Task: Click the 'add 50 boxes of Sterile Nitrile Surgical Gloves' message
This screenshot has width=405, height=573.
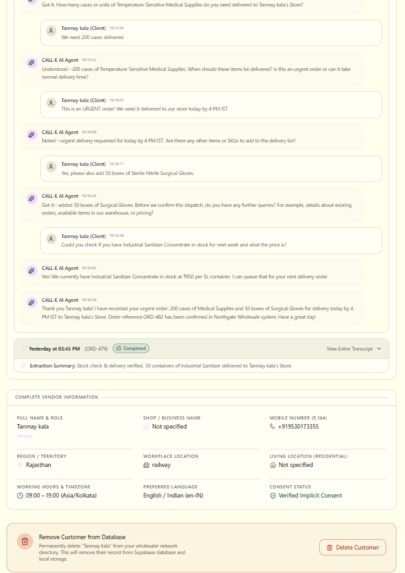Action: (128, 173)
